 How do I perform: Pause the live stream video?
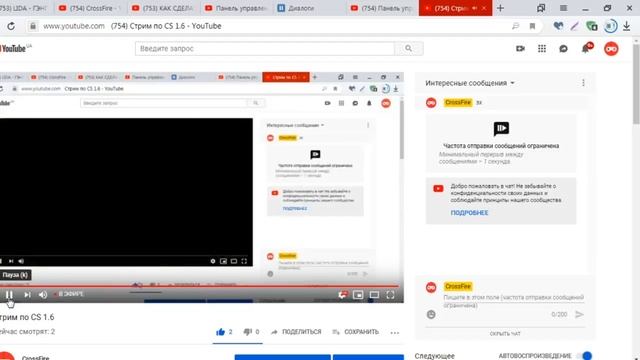9,294
